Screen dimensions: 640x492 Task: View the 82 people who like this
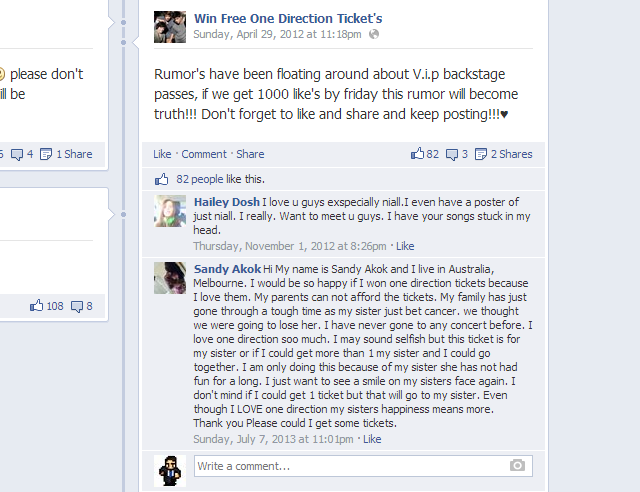(x=200, y=179)
